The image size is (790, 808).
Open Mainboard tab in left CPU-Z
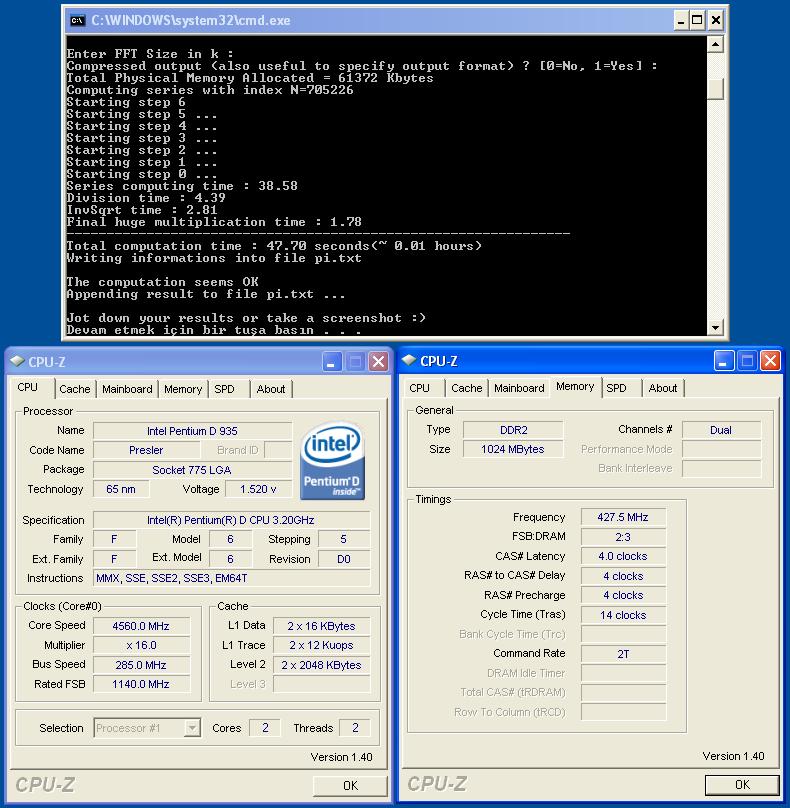(127, 389)
